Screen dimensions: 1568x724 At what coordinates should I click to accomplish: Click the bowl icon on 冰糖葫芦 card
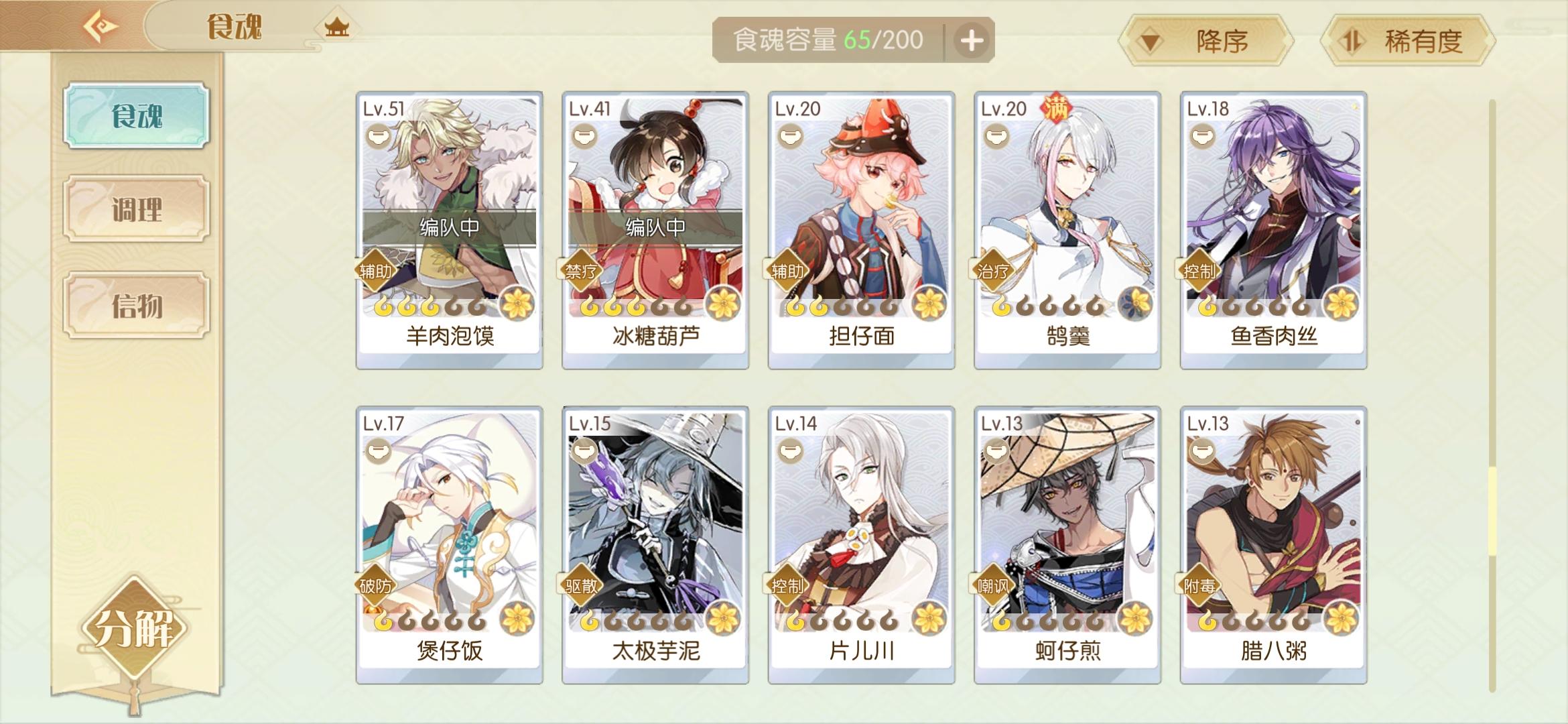585,137
